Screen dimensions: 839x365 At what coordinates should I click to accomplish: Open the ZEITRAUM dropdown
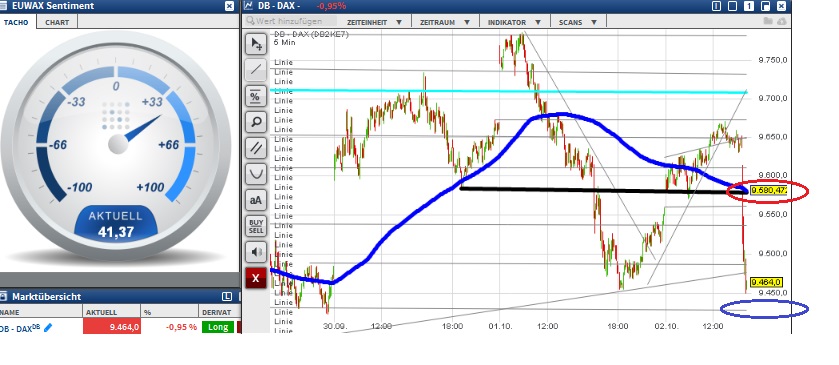(445, 22)
